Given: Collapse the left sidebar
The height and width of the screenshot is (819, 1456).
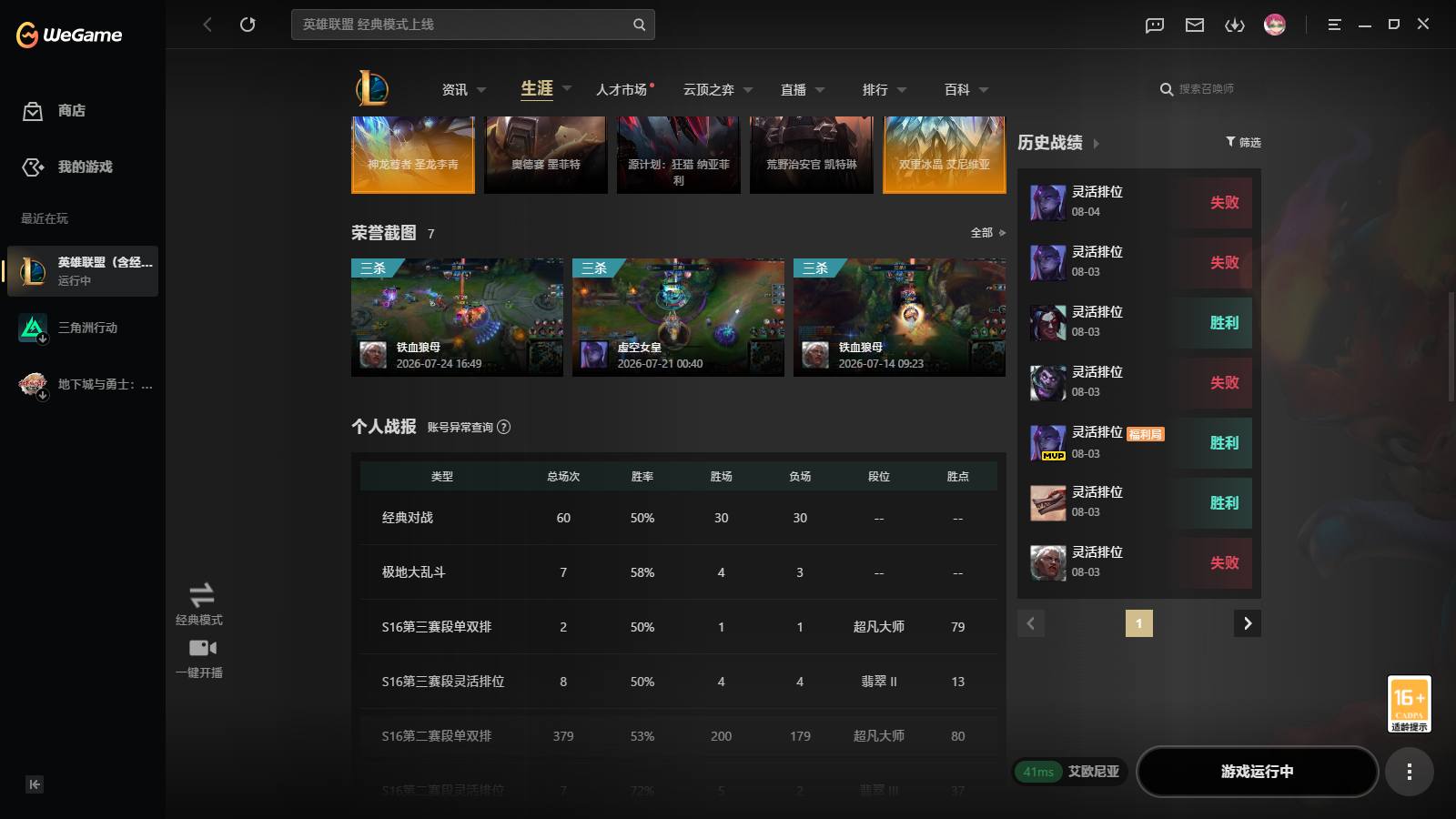Looking at the screenshot, I should click(35, 784).
